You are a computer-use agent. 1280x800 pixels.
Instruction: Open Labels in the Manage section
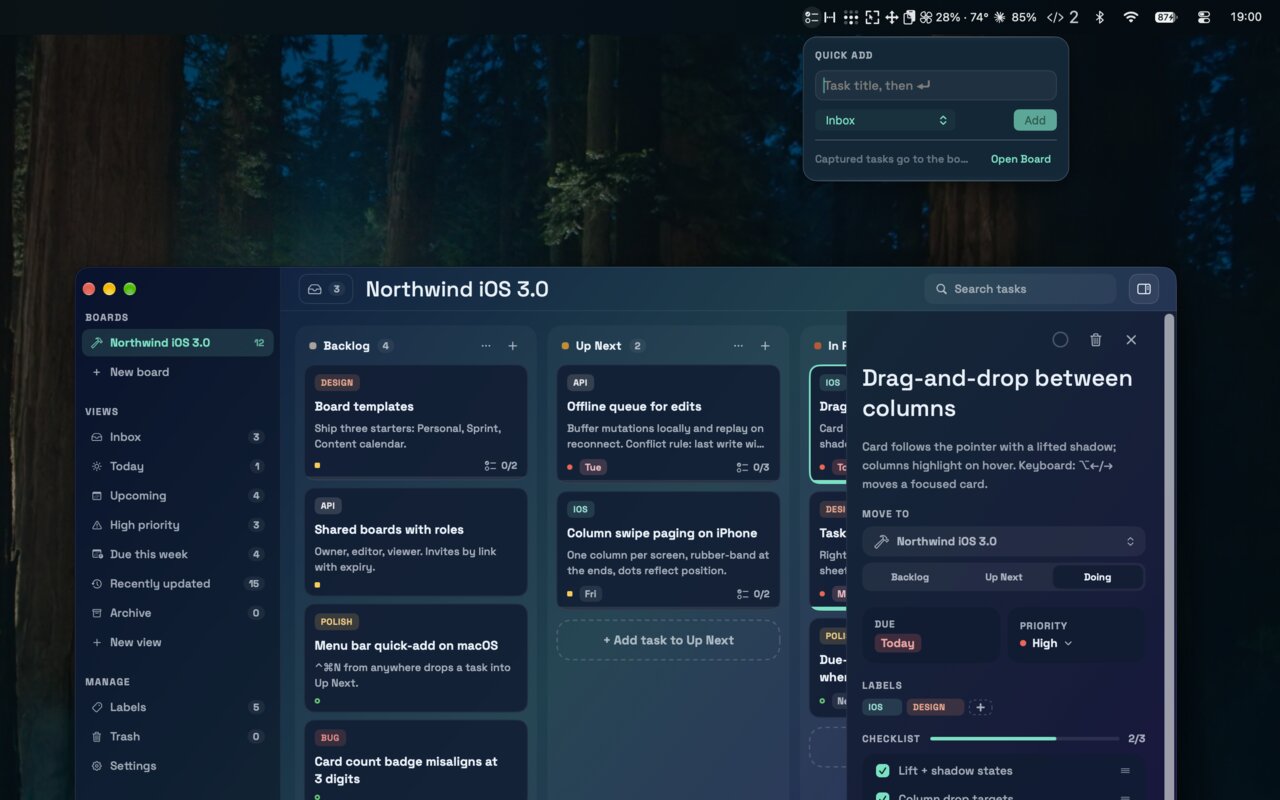point(177,707)
